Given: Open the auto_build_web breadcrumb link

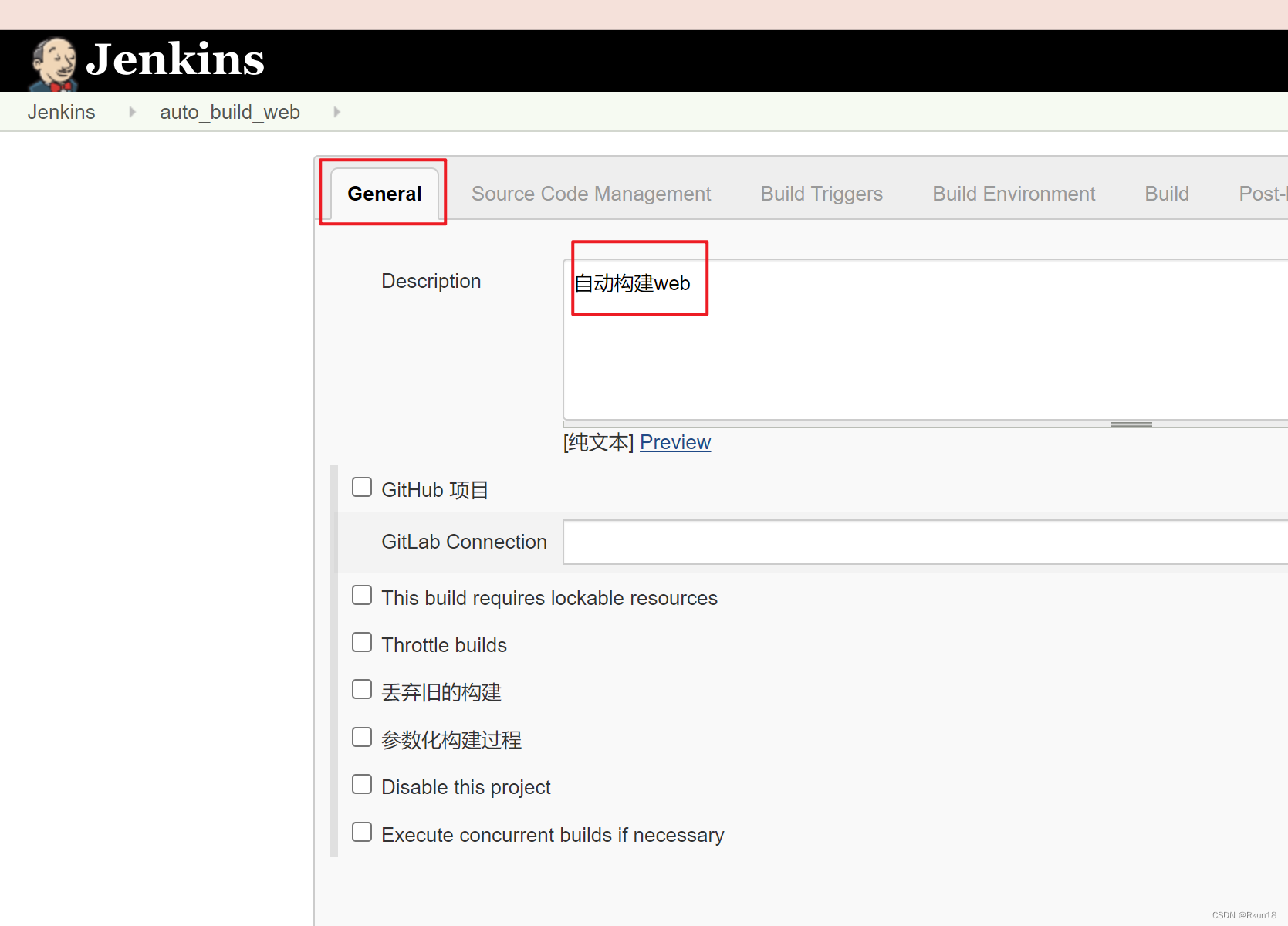Looking at the screenshot, I should pyautogui.click(x=230, y=112).
